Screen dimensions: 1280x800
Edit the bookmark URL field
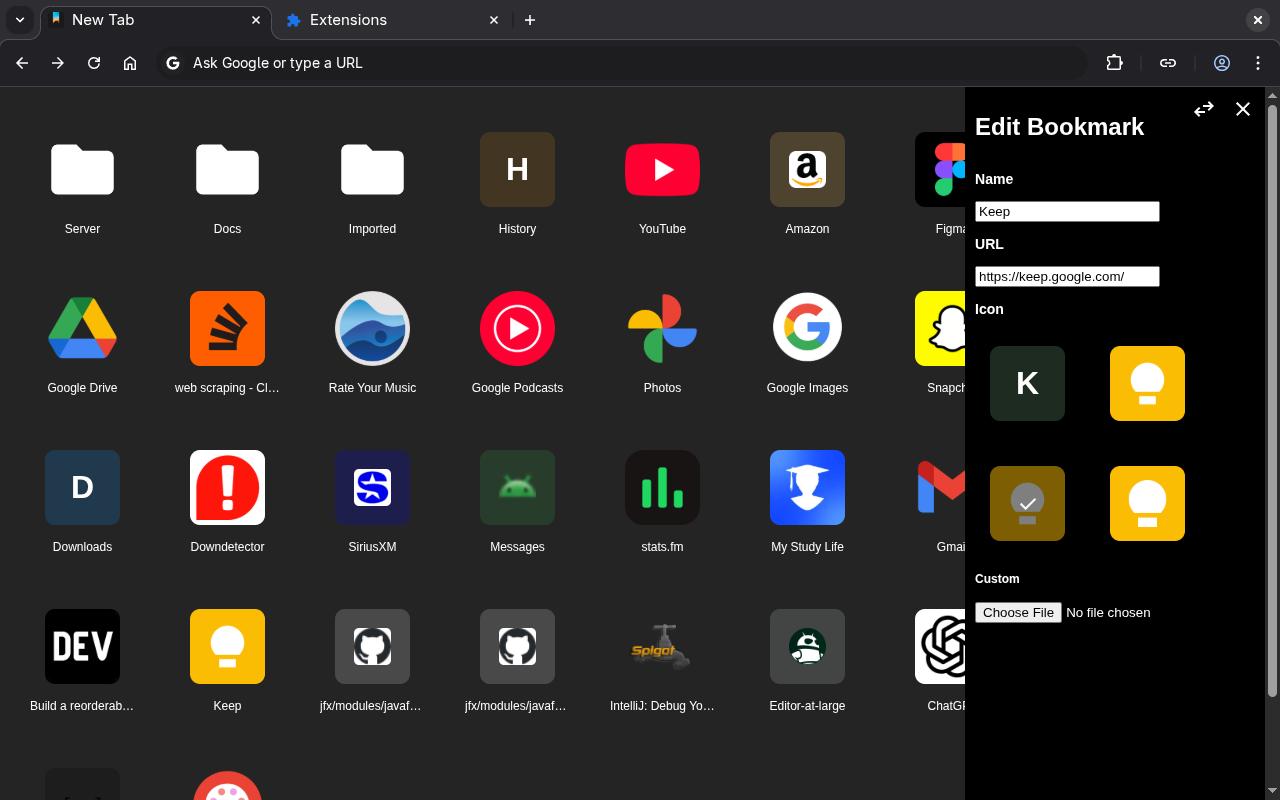1067,276
